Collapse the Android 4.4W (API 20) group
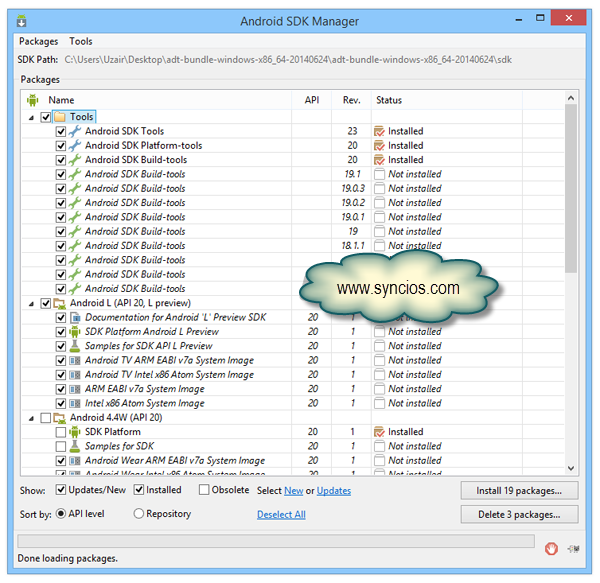Image resolution: width=600 pixels, height=583 pixels. point(31,419)
